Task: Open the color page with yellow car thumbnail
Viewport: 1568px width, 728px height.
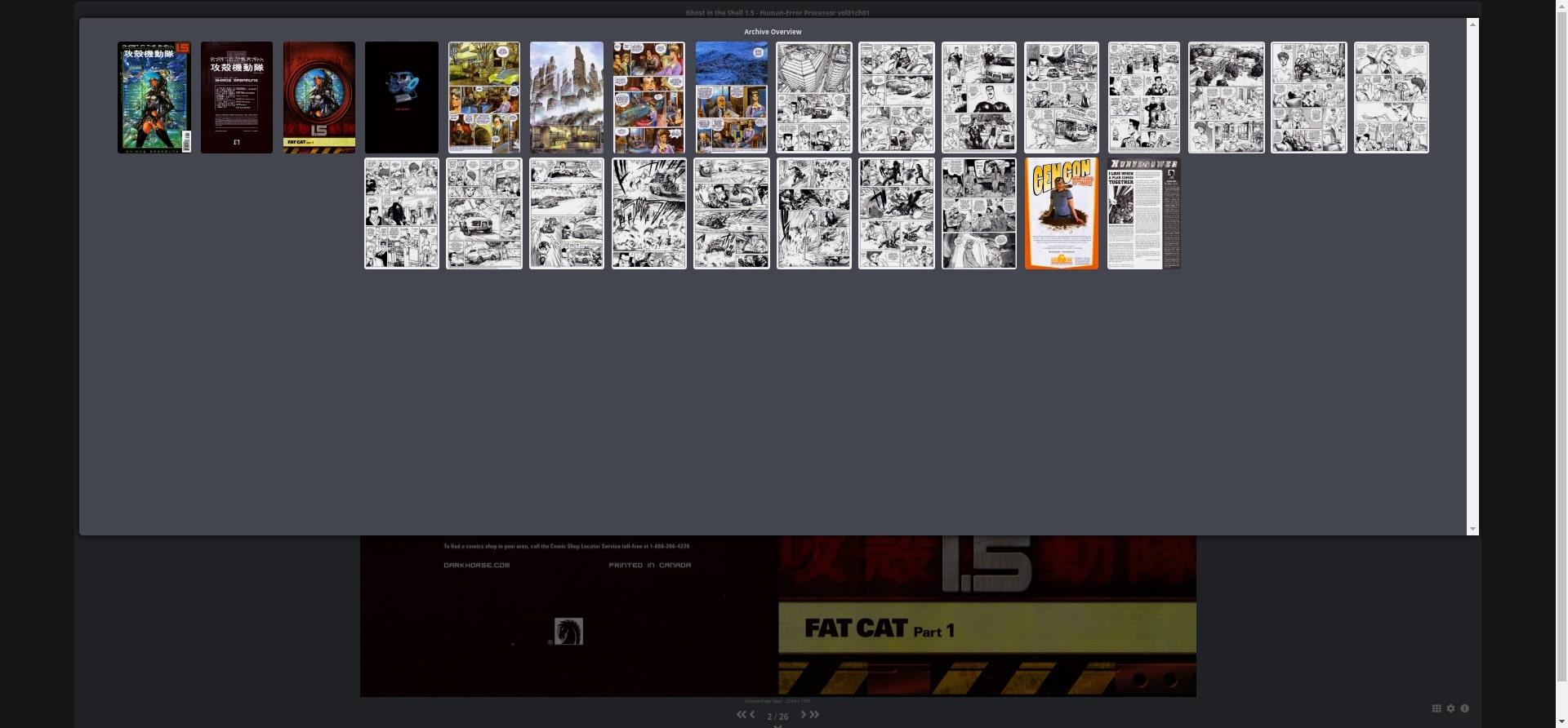Action: [484, 97]
